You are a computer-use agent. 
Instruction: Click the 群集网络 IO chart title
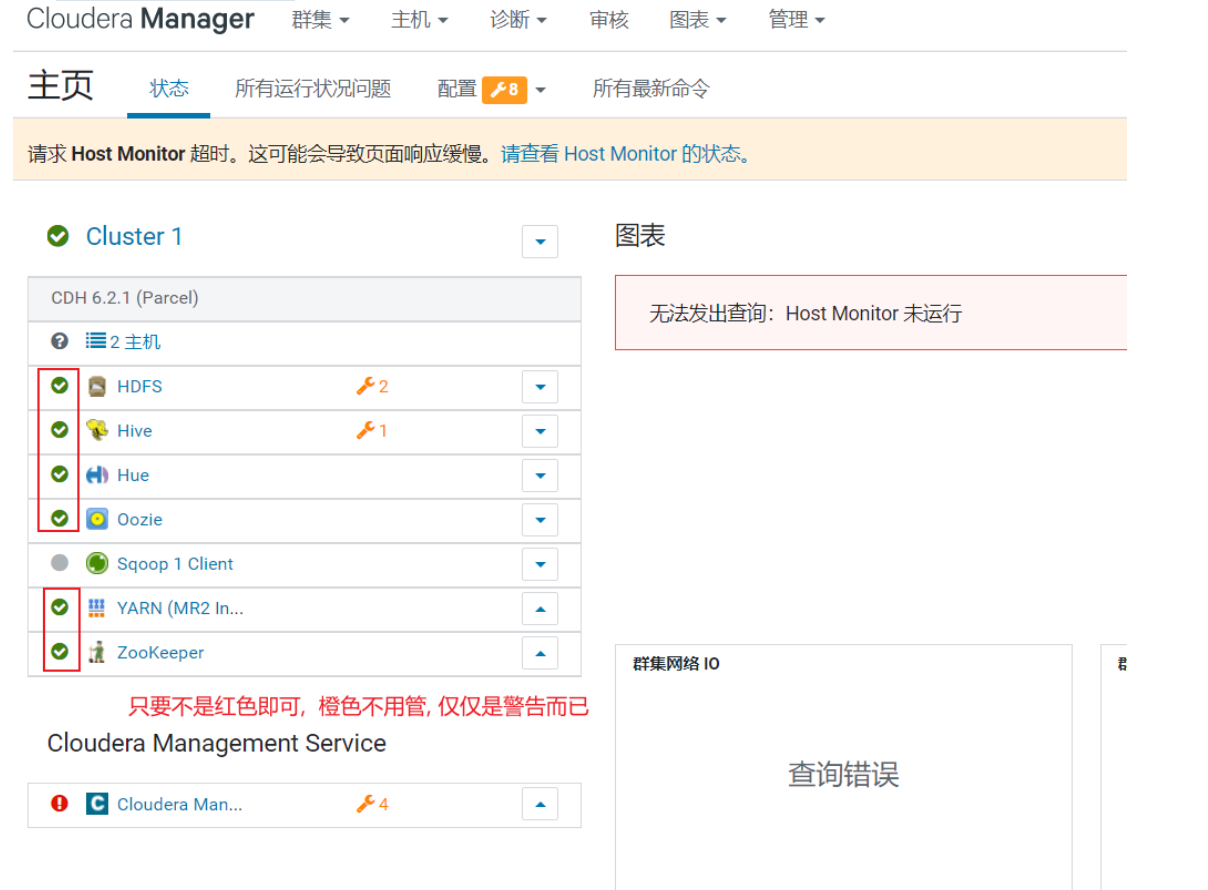coord(676,664)
